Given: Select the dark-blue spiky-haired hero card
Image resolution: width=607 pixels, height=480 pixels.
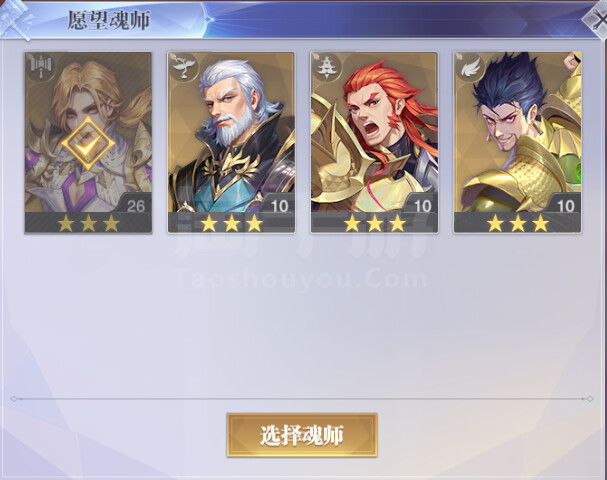Looking at the screenshot, I should pyautogui.click(x=518, y=143).
